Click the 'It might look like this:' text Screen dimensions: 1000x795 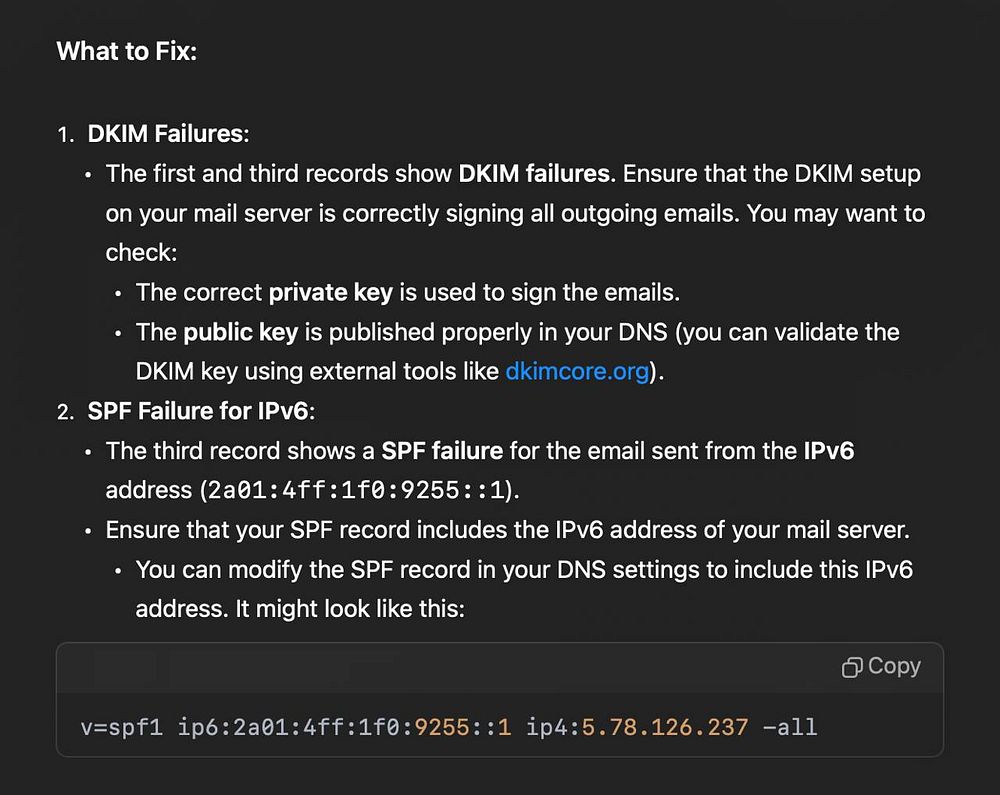[349, 609]
